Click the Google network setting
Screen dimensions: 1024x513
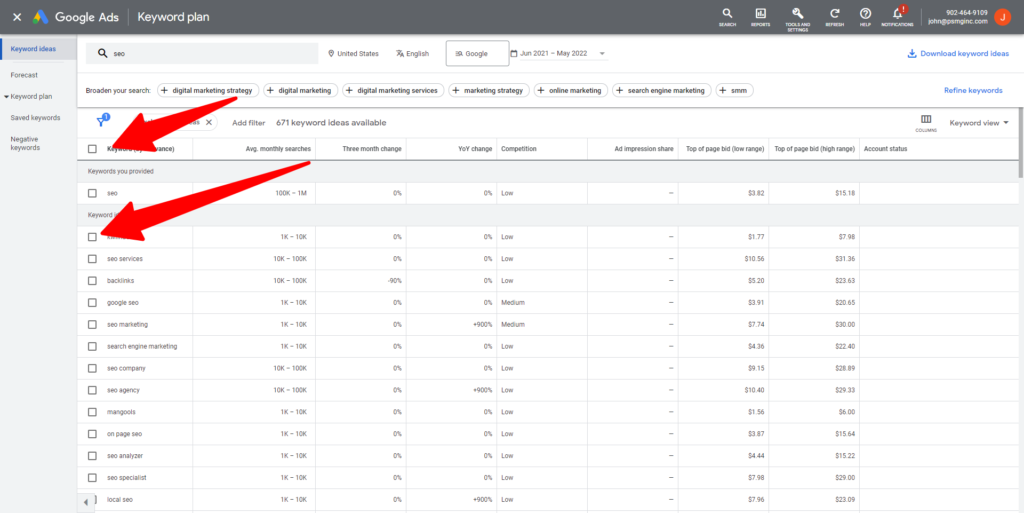point(477,54)
